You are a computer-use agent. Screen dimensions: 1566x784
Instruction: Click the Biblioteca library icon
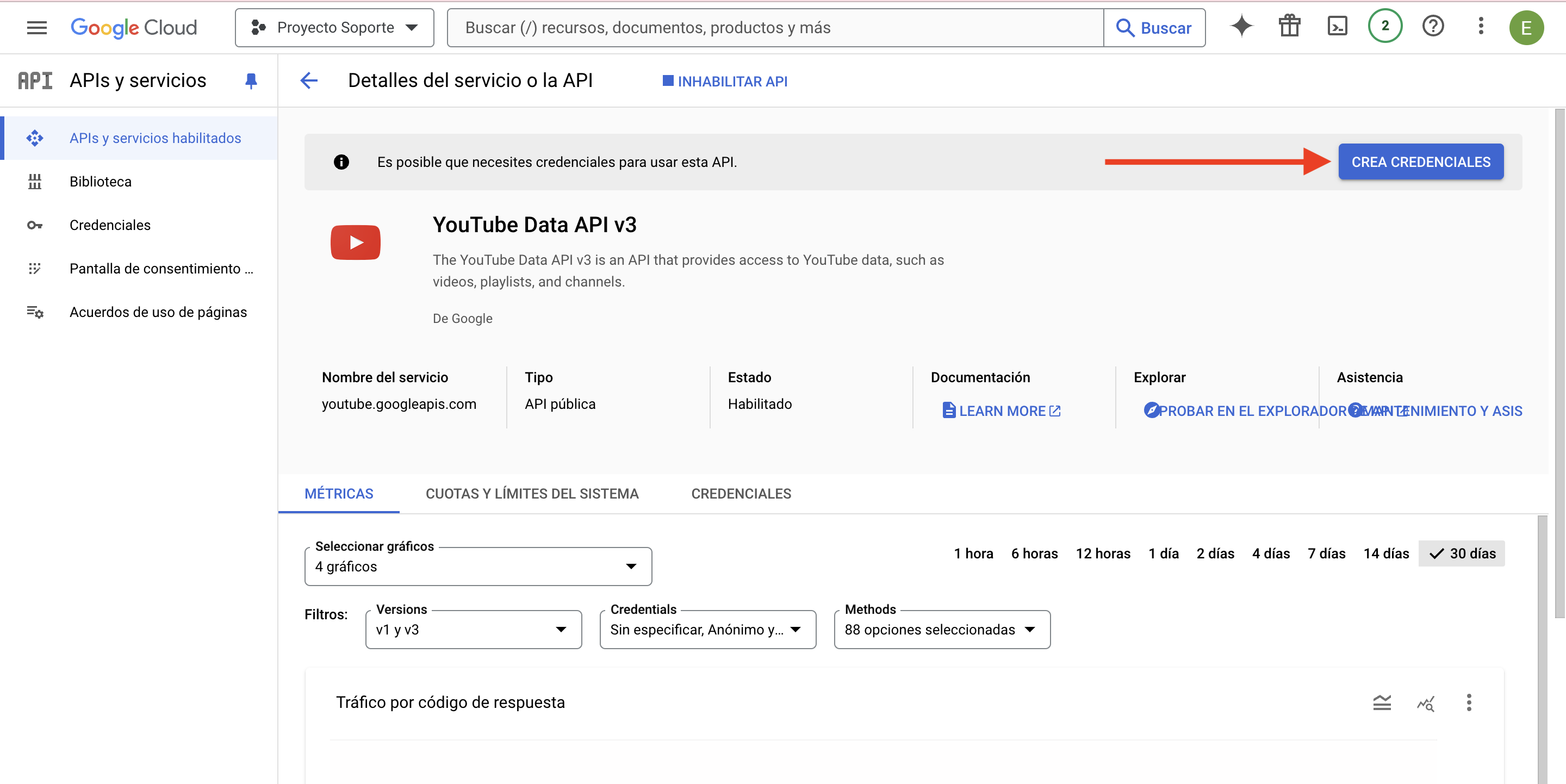coord(35,182)
